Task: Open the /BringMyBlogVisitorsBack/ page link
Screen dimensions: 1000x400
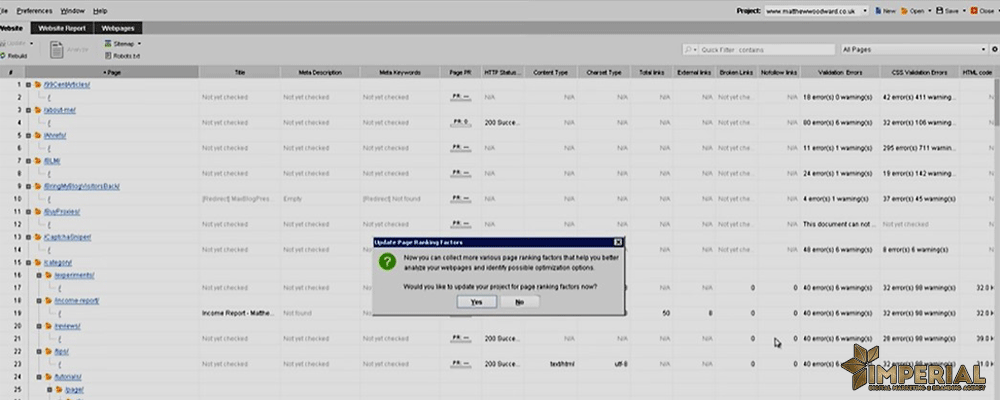Action: tap(82, 186)
